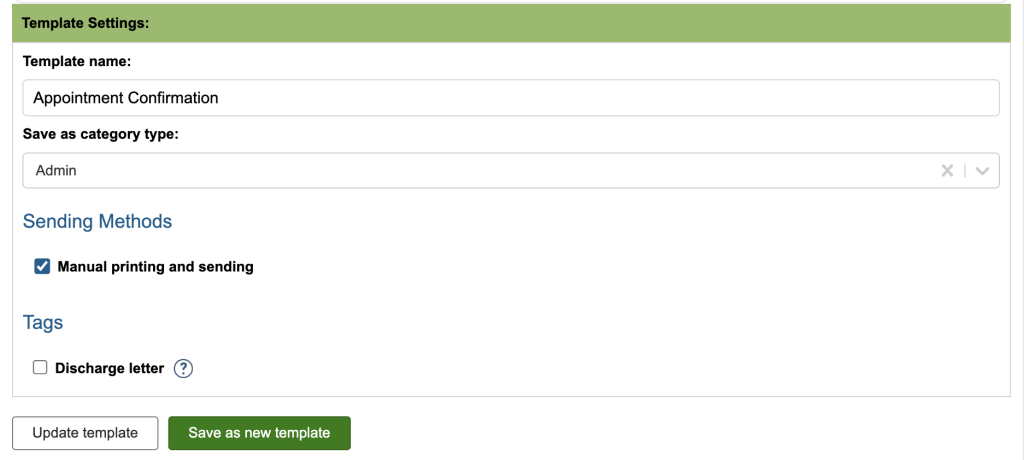Click the Sending Methods section heading
Image resolution: width=1024 pixels, height=460 pixels.
[97, 221]
